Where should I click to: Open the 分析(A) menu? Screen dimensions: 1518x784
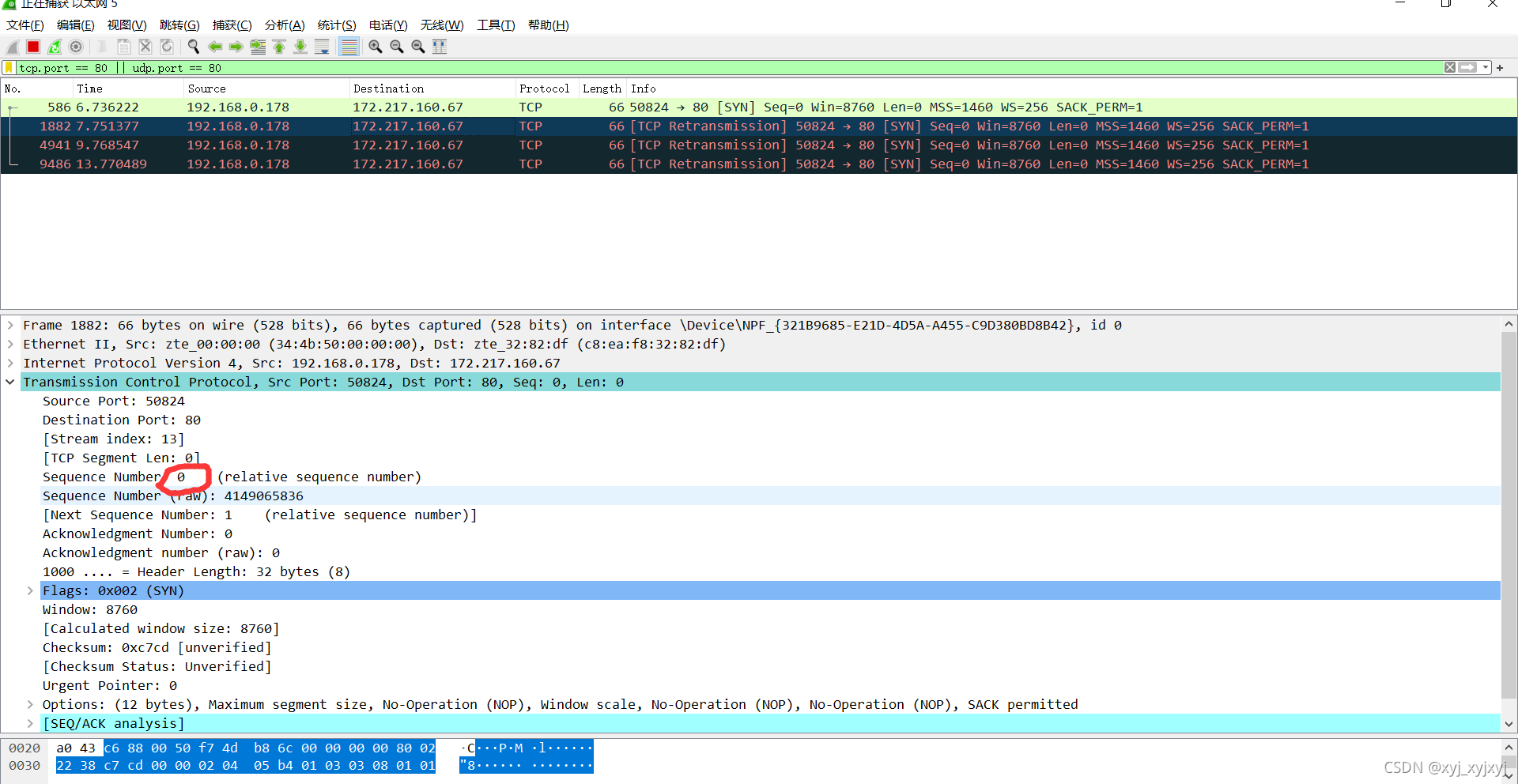pos(284,25)
